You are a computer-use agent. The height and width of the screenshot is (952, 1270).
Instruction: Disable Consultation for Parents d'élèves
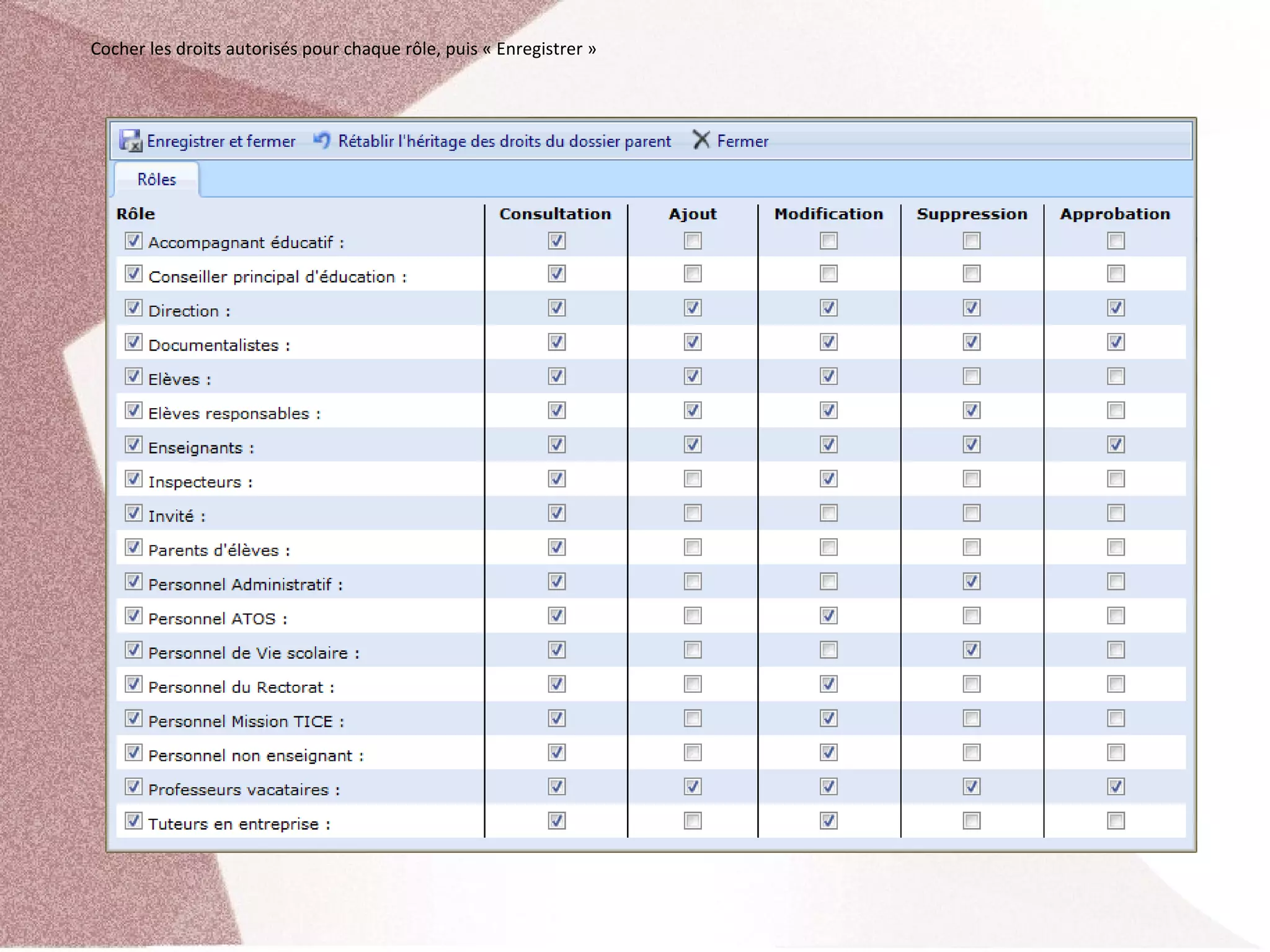tap(557, 547)
